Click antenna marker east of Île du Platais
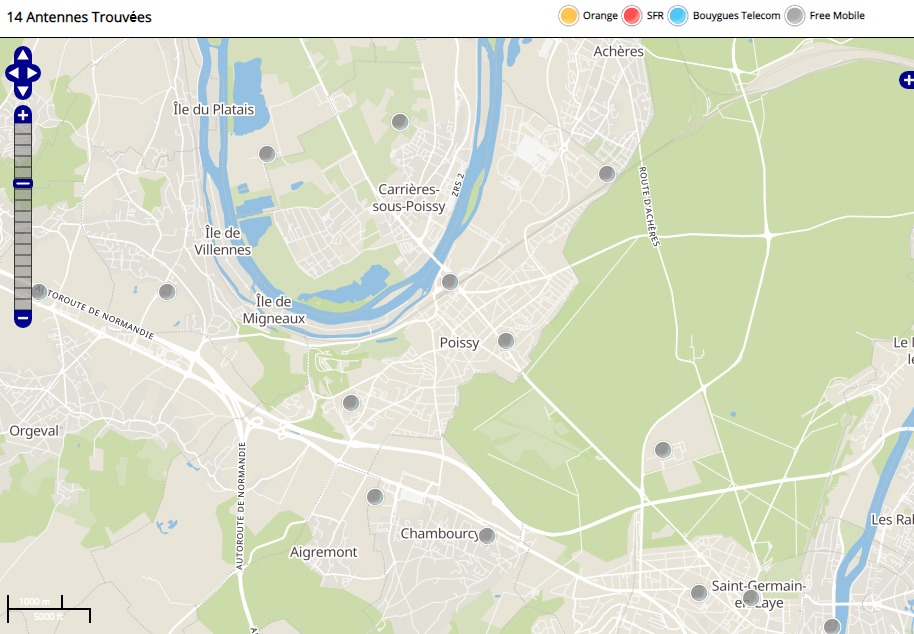 point(267,154)
